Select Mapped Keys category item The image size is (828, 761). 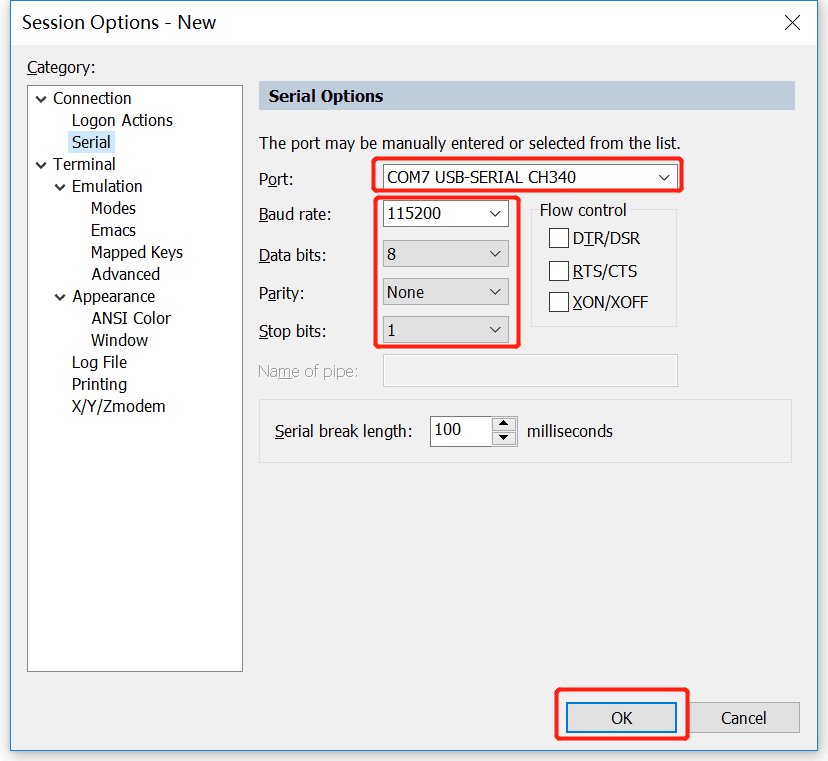click(x=136, y=252)
